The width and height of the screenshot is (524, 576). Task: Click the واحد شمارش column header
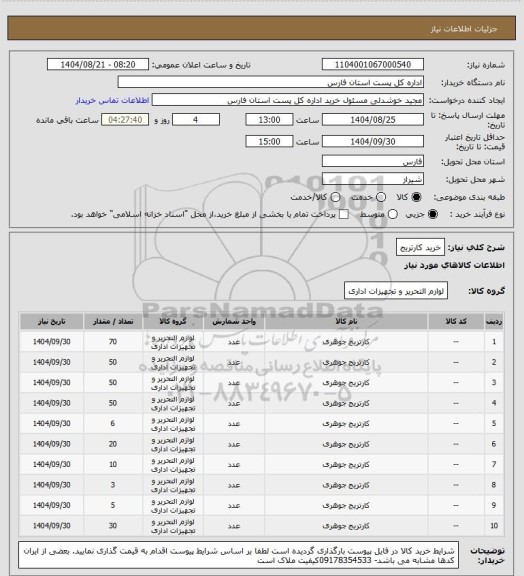(x=234, y=321)
